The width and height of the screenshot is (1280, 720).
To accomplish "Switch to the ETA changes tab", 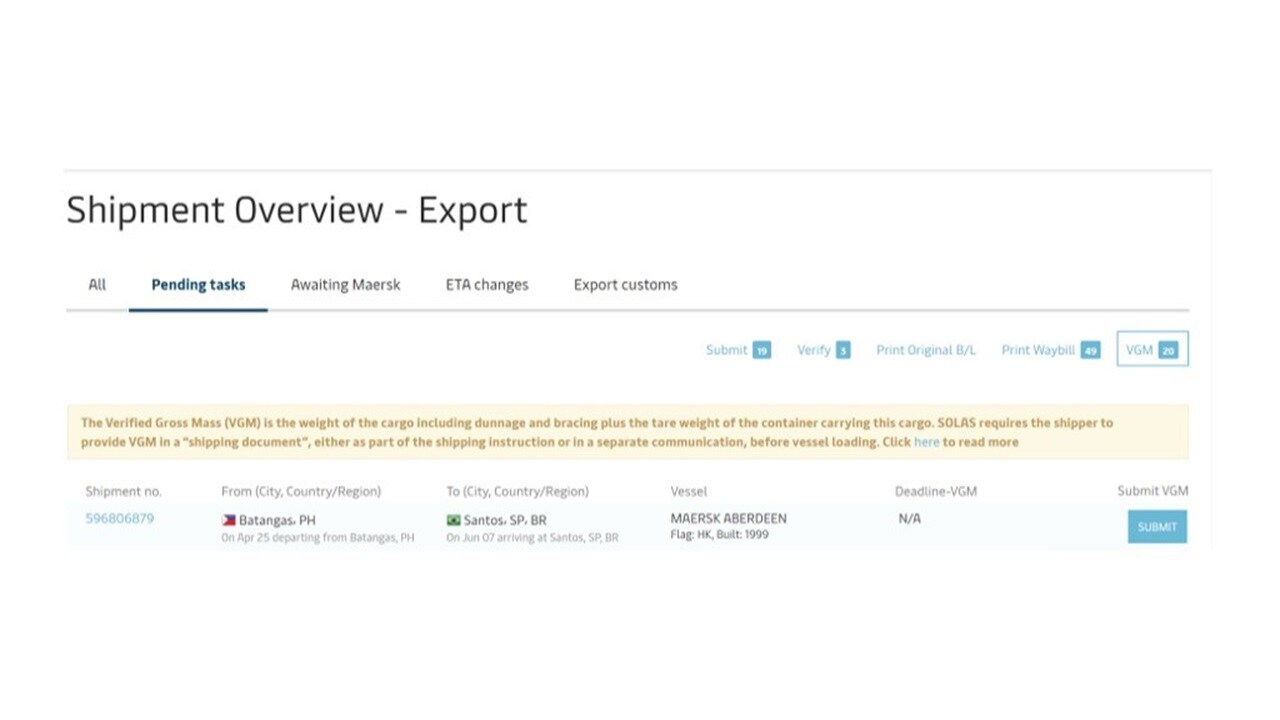I will [487, 284].
